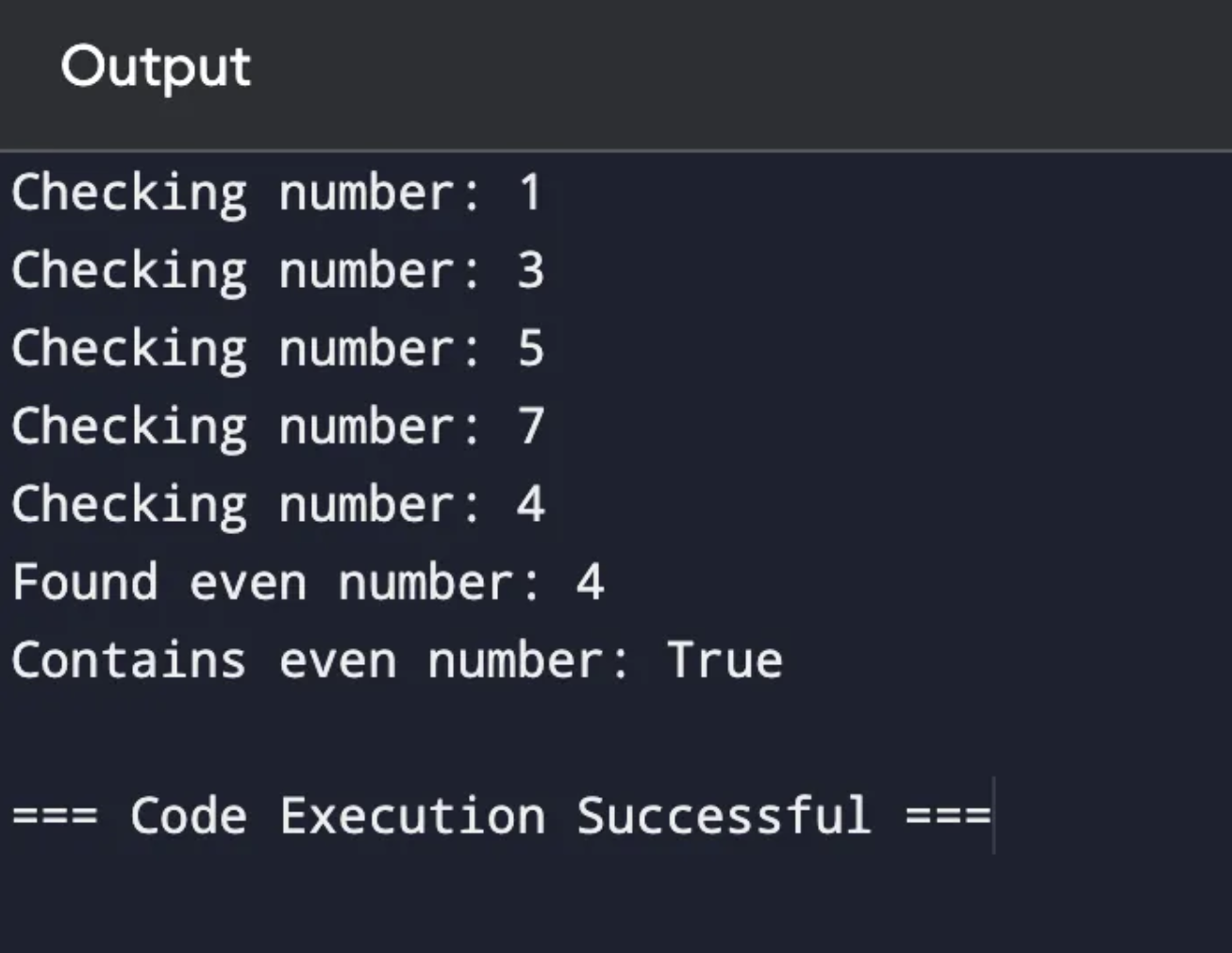
Task: Place the cursor at the end of the success message
Action: coord(991,816)
